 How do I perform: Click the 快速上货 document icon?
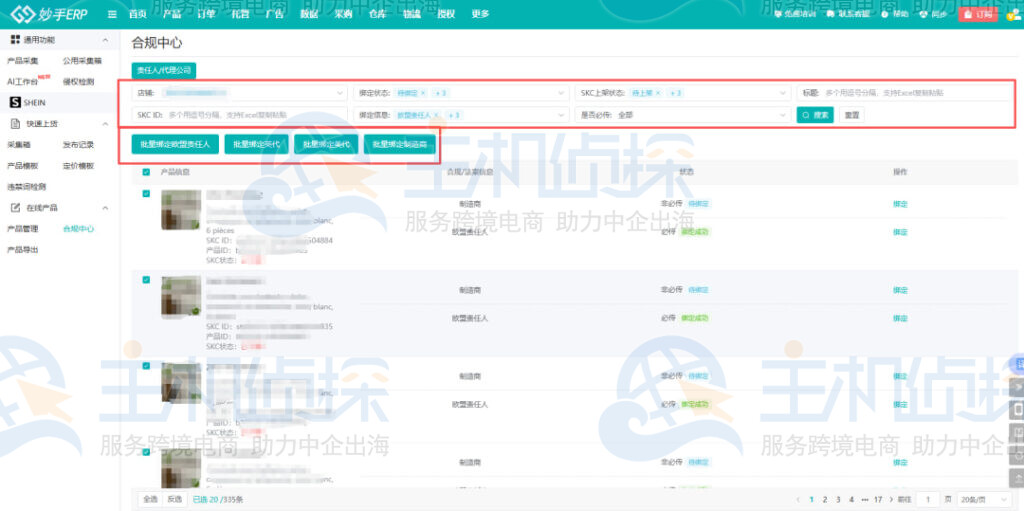click(15, 124)
